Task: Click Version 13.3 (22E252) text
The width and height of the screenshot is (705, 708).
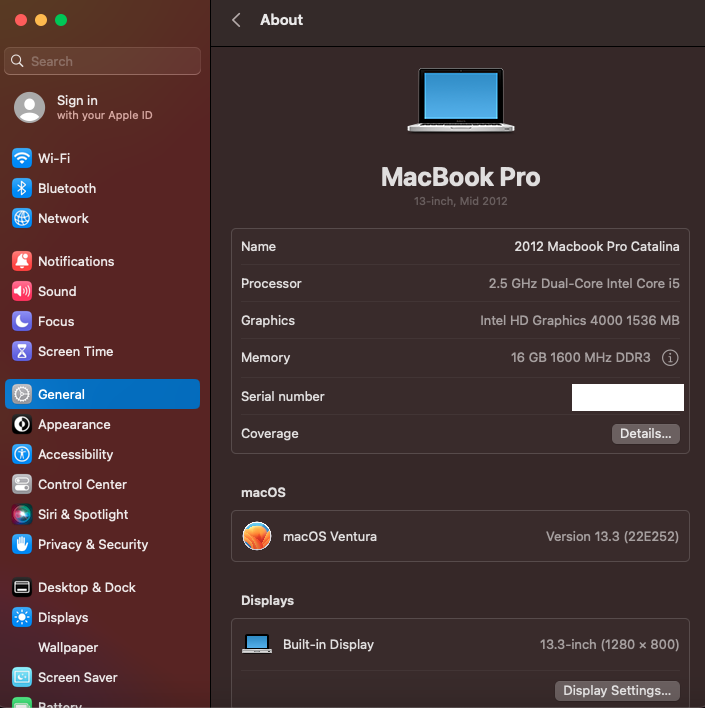Action: (612, 536)
